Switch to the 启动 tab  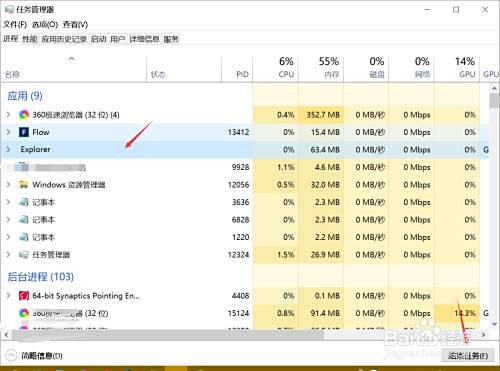click(x=98, y=39)
